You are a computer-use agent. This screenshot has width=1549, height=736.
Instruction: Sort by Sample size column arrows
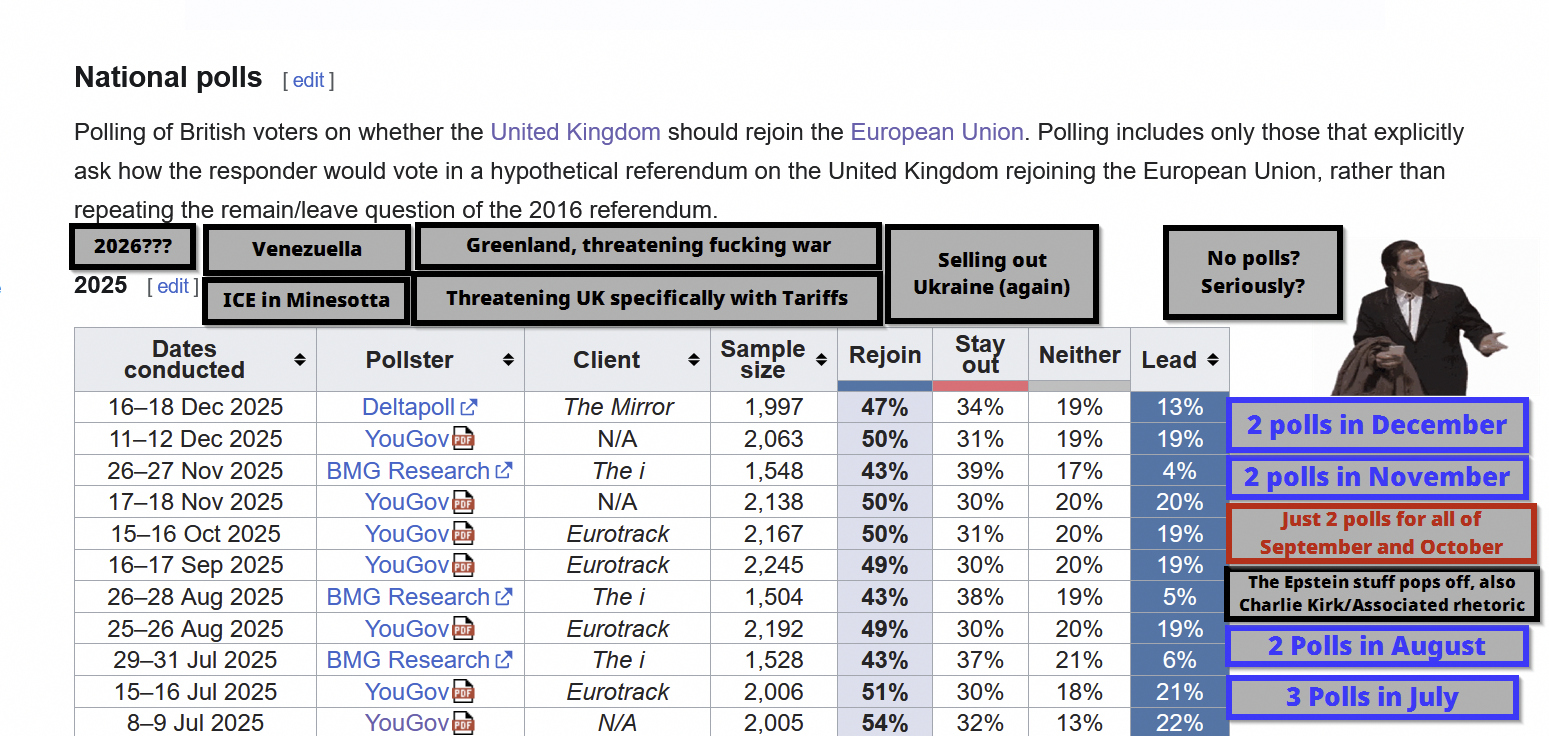tap(821, 359)
